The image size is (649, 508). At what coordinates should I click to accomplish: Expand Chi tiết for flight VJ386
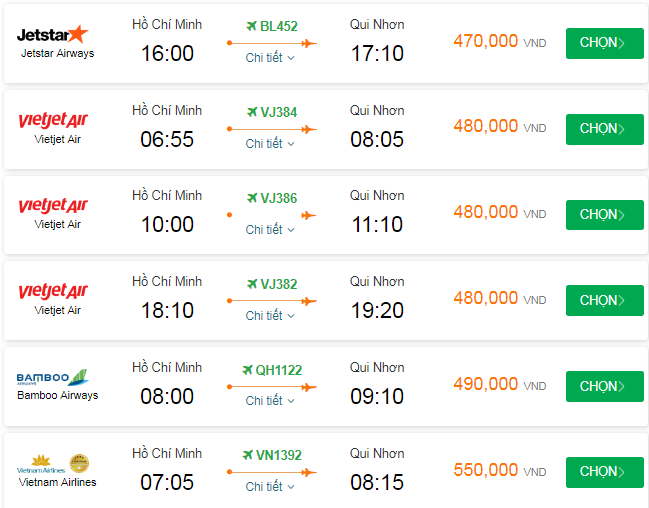[x=270, y=230]
